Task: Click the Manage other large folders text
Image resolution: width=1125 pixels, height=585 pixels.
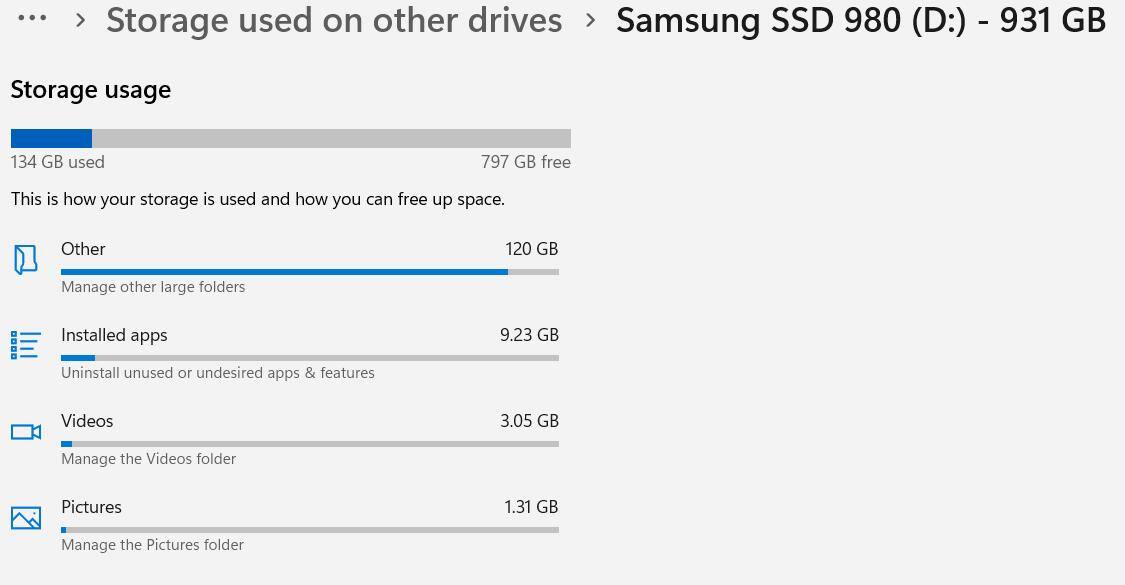Action: (x=153, y=287)
